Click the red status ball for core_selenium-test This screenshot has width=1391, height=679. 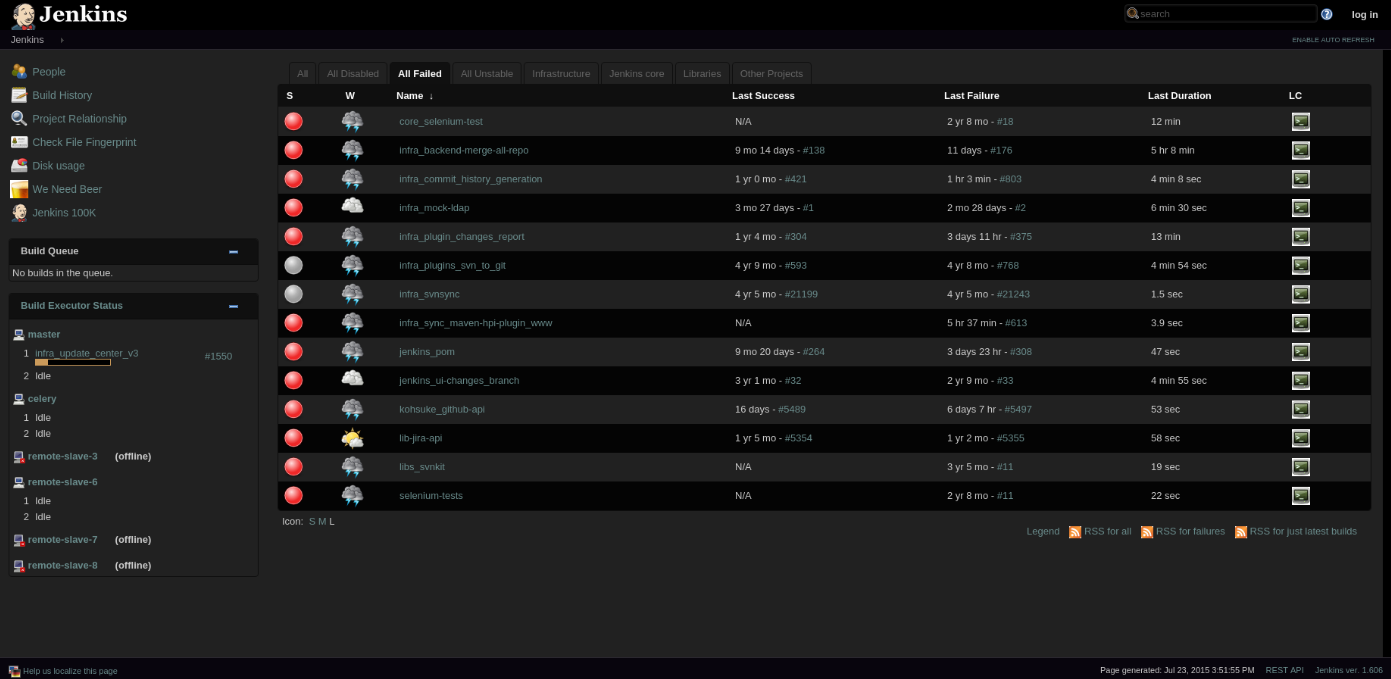click(293, 121)
